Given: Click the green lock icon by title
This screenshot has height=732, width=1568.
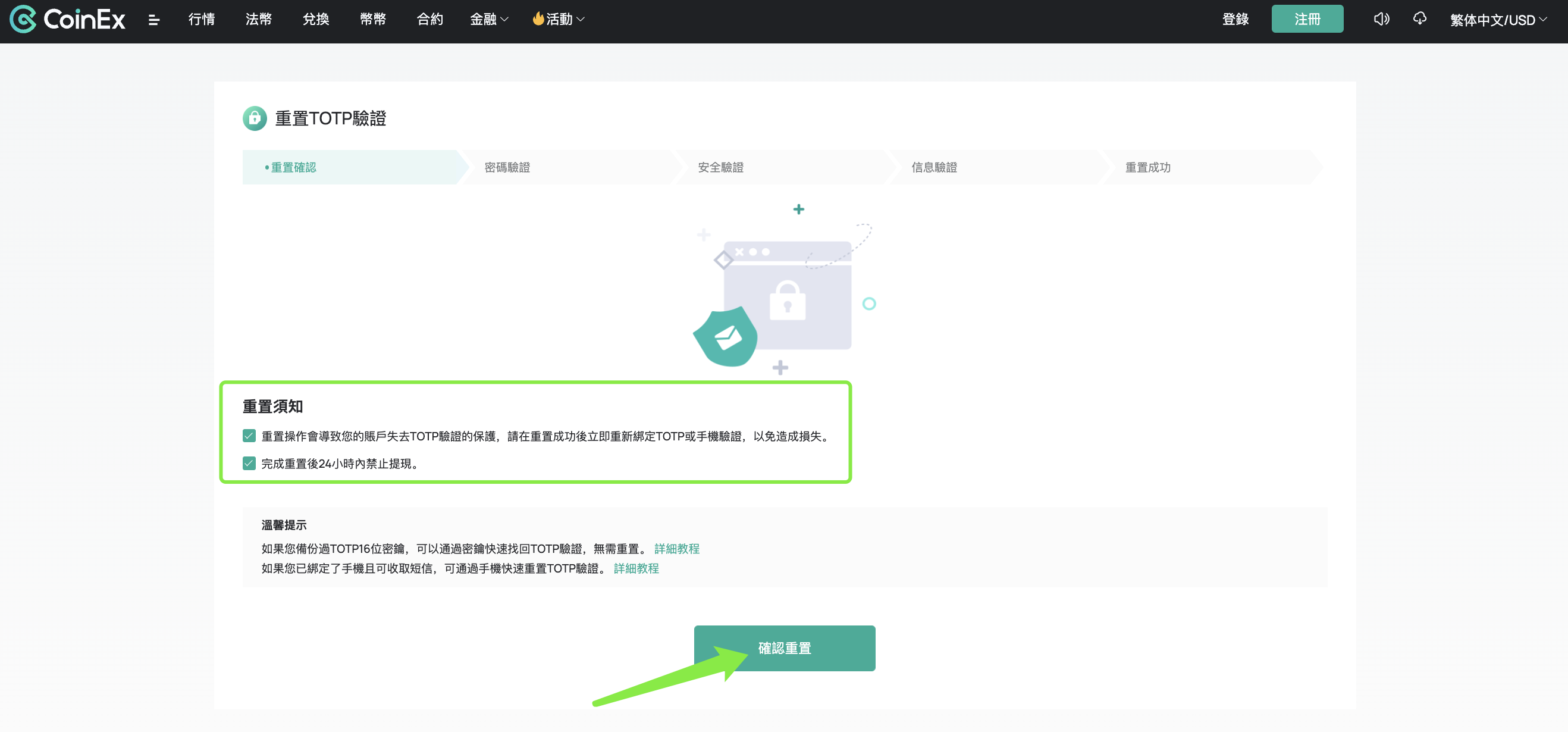Looking at the screenshot, I should (255, 118).
